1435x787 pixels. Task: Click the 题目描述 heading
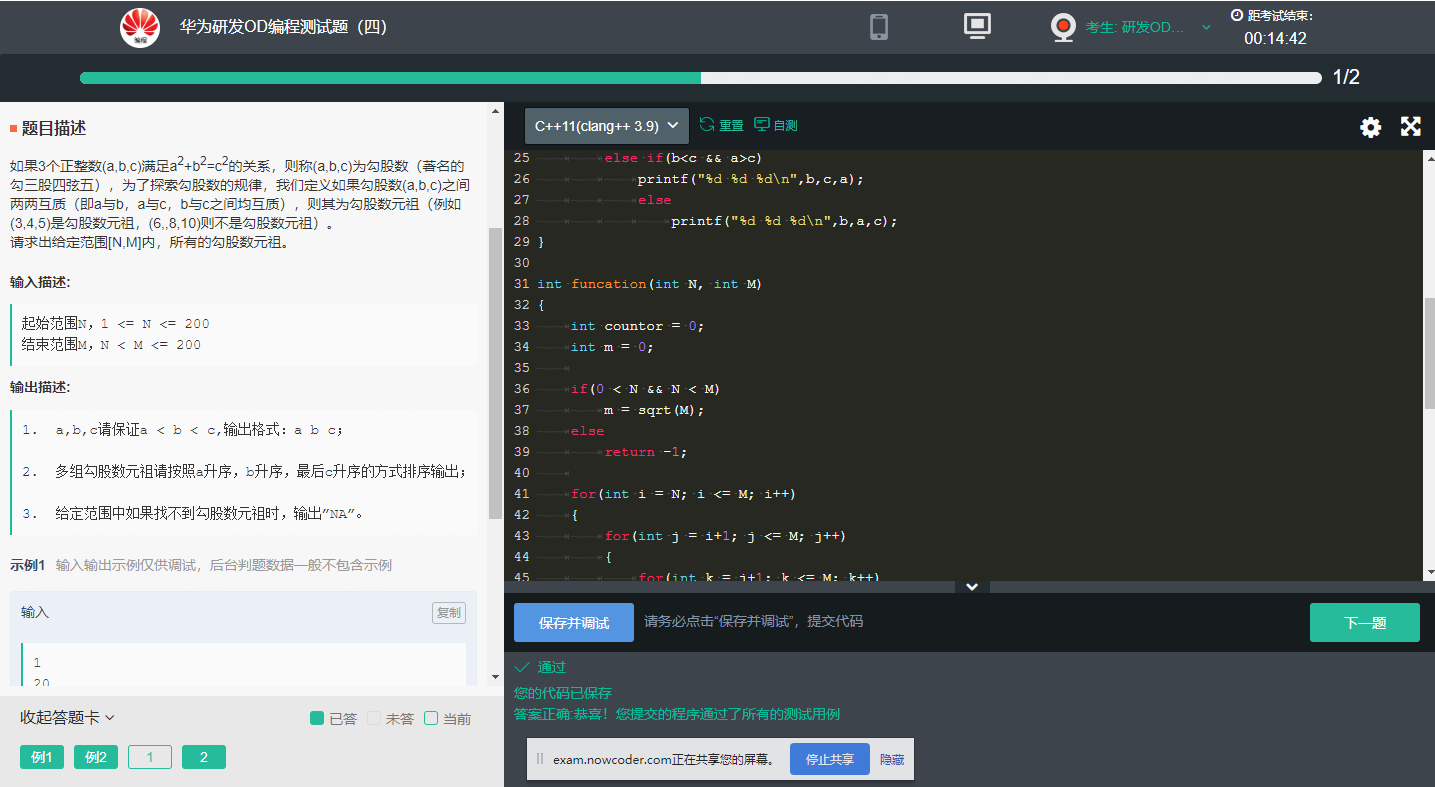[x=54, y=128]
